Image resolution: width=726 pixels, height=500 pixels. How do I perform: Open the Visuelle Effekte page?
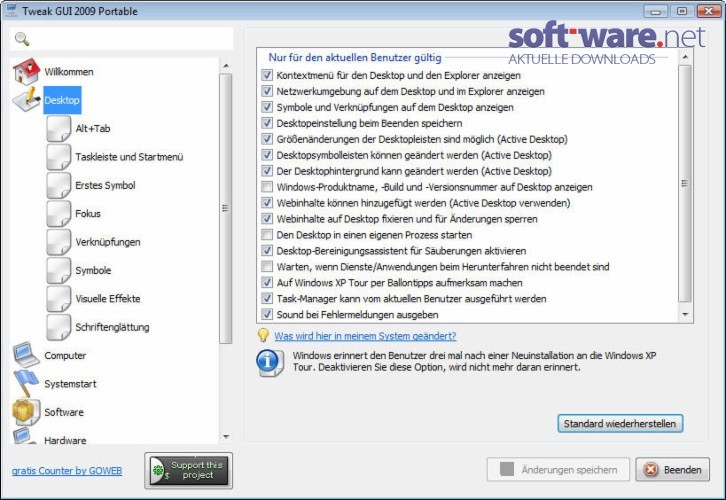[x=108, y=299]
